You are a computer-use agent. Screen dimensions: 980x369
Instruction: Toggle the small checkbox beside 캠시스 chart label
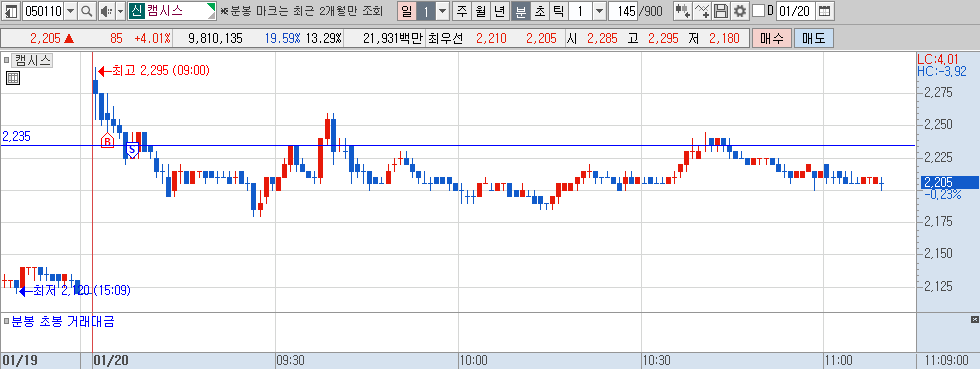coord(6,61)
